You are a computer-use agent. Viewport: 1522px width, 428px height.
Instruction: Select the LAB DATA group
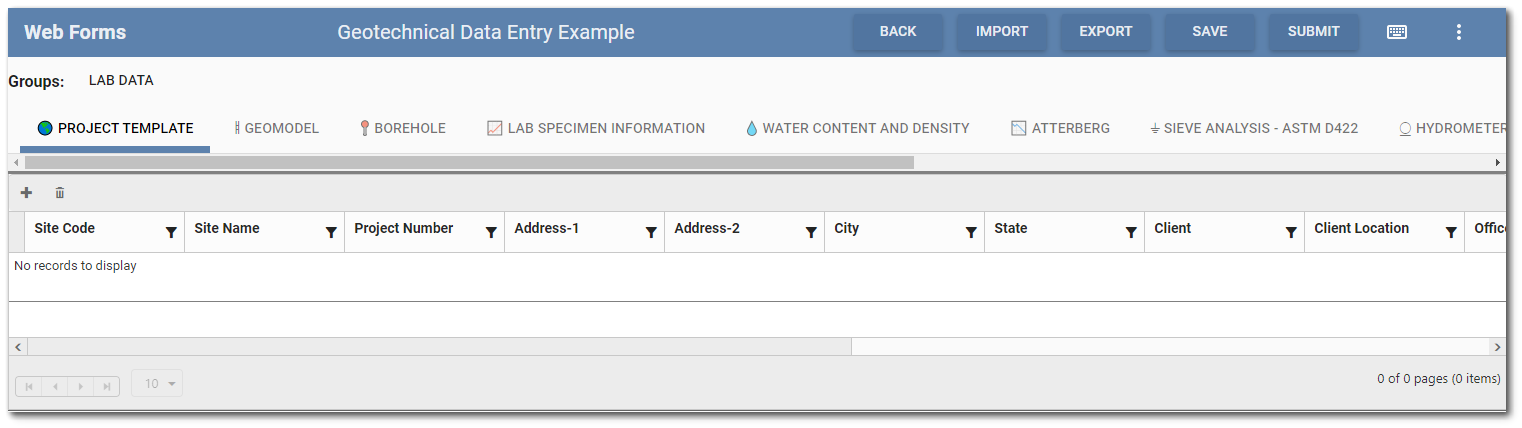pos(121,81)
